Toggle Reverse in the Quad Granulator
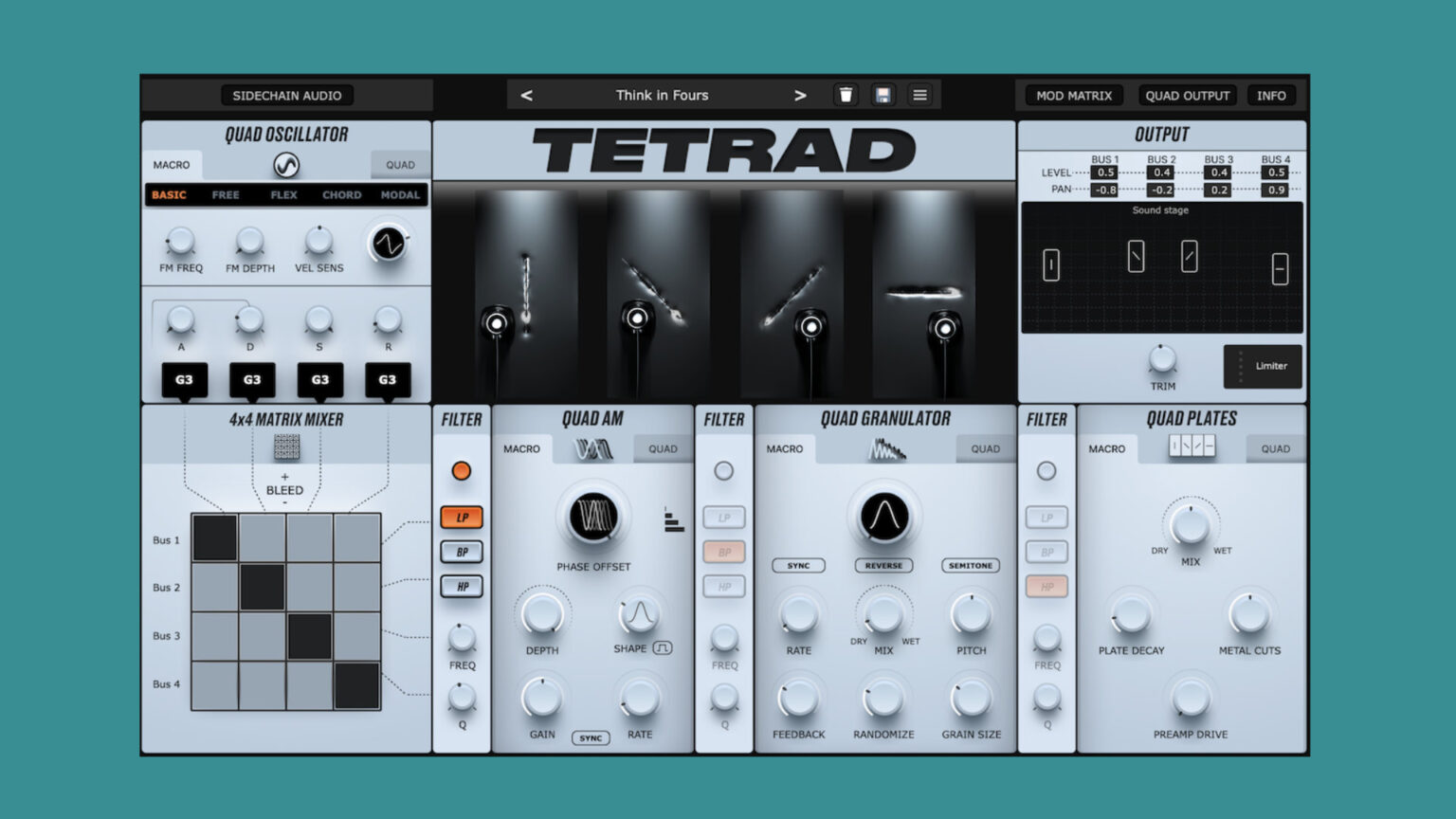Image resolution: width=1456 pixels, height=819 pixels. [x=883, y=565]
